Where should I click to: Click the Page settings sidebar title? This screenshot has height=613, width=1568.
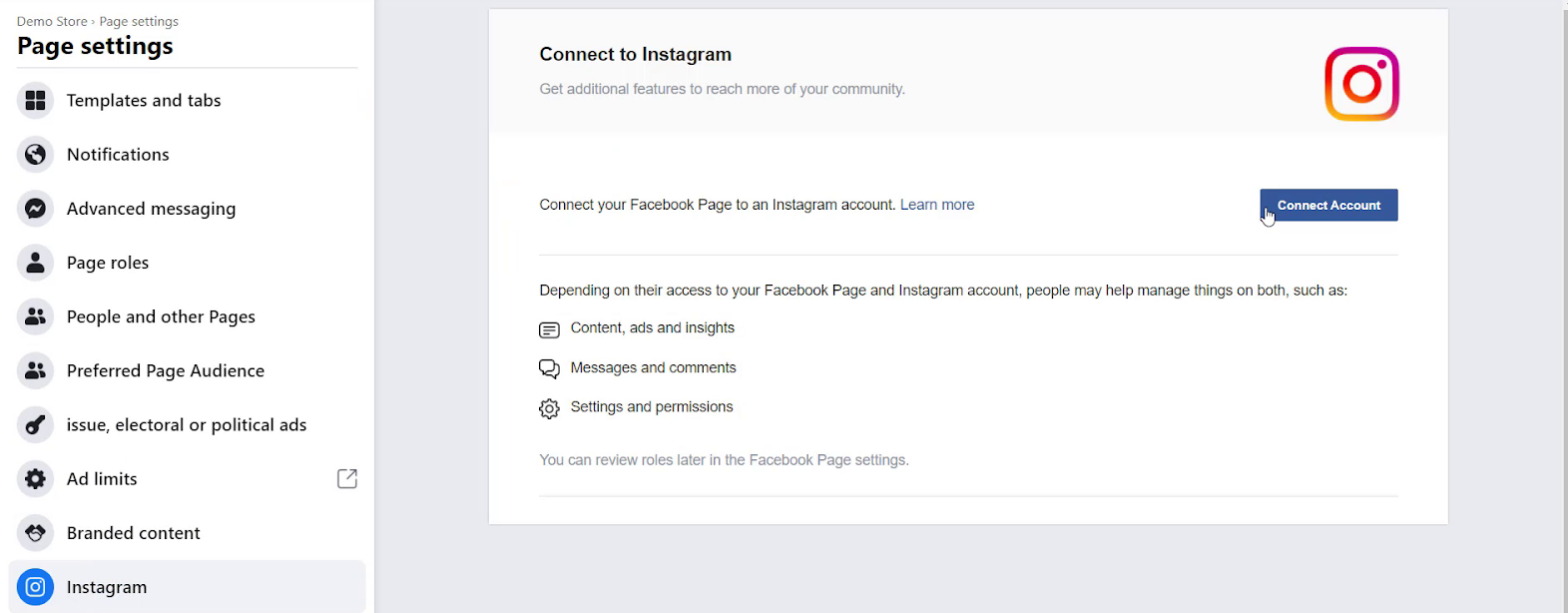95,46
